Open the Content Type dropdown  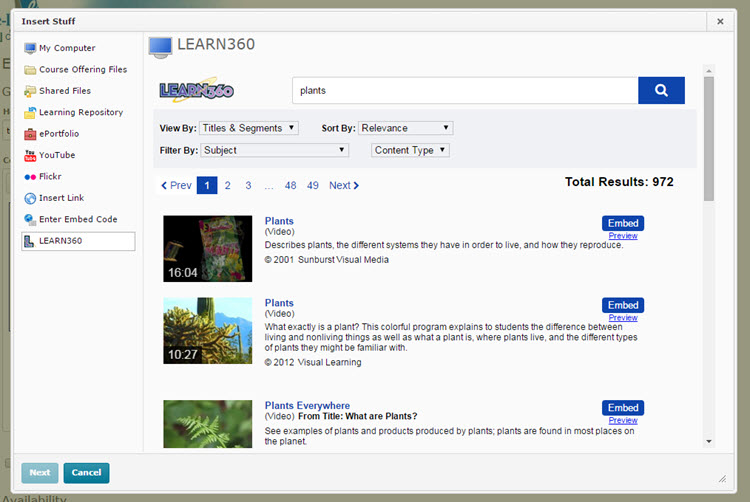click(410, 150)
